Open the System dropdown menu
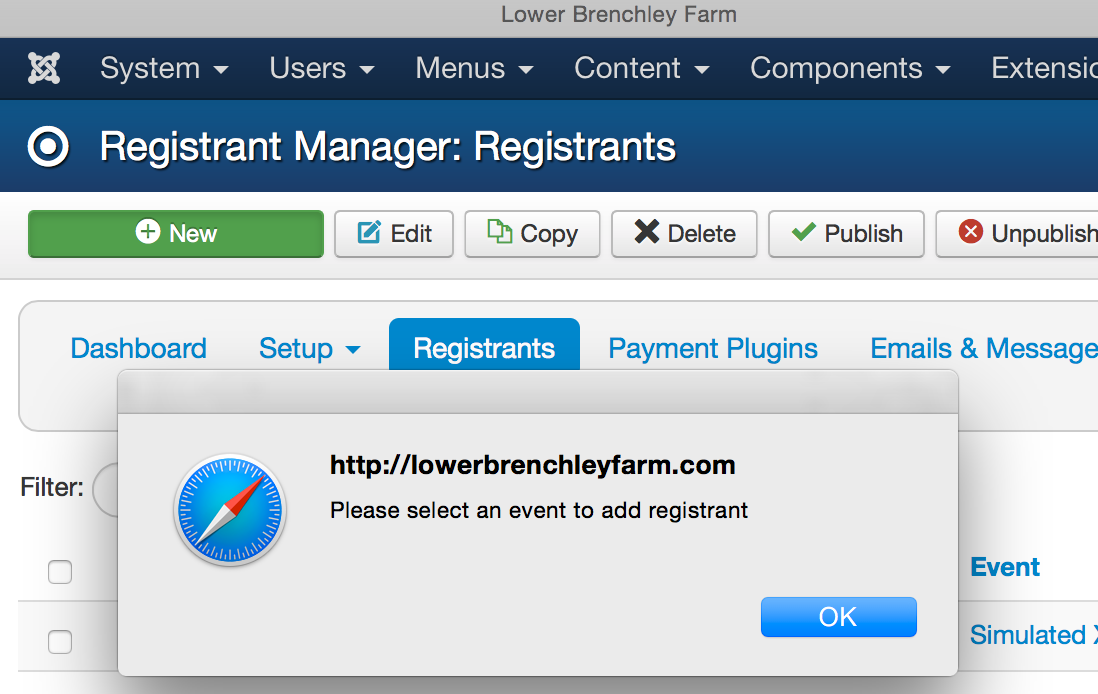Viewport: 1098px width, 694px height. coord(165,69)
